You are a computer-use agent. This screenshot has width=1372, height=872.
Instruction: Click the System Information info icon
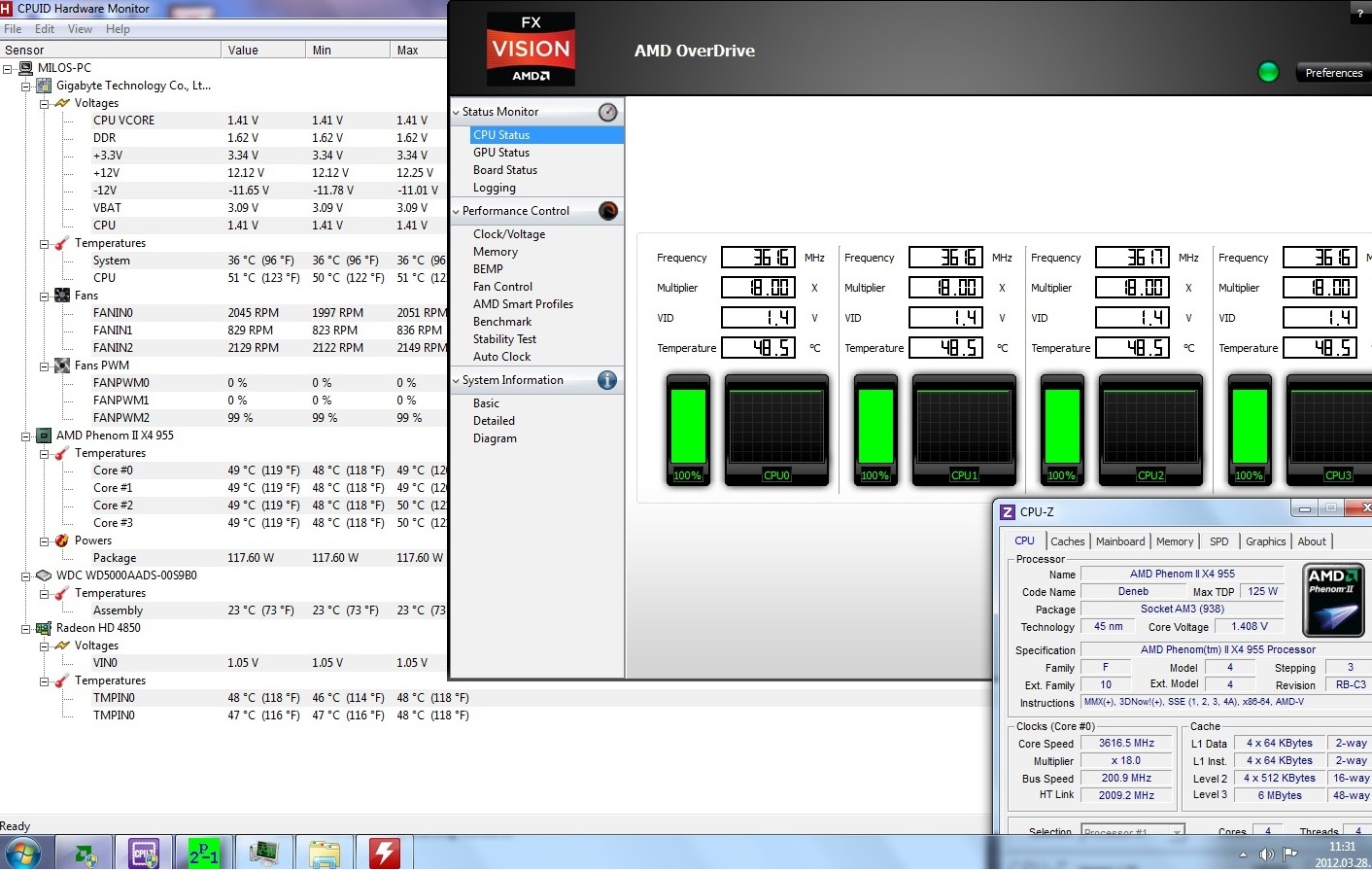(x=607, y=380)
